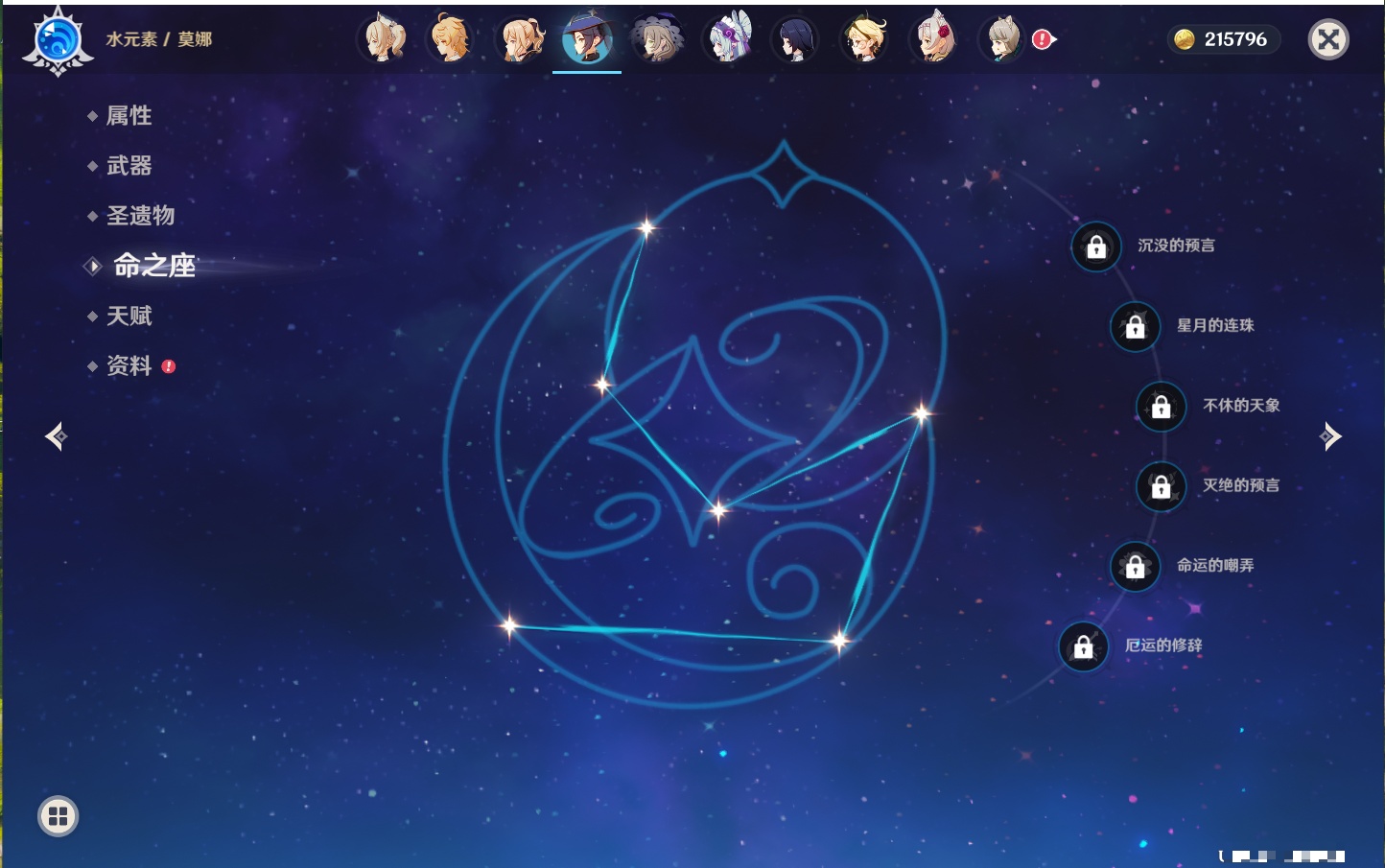Unlock the 星月的连珠 lock node
The width and height of the screenshot is (1385, 868).
pyautogui.click(x=1136, y=327)
